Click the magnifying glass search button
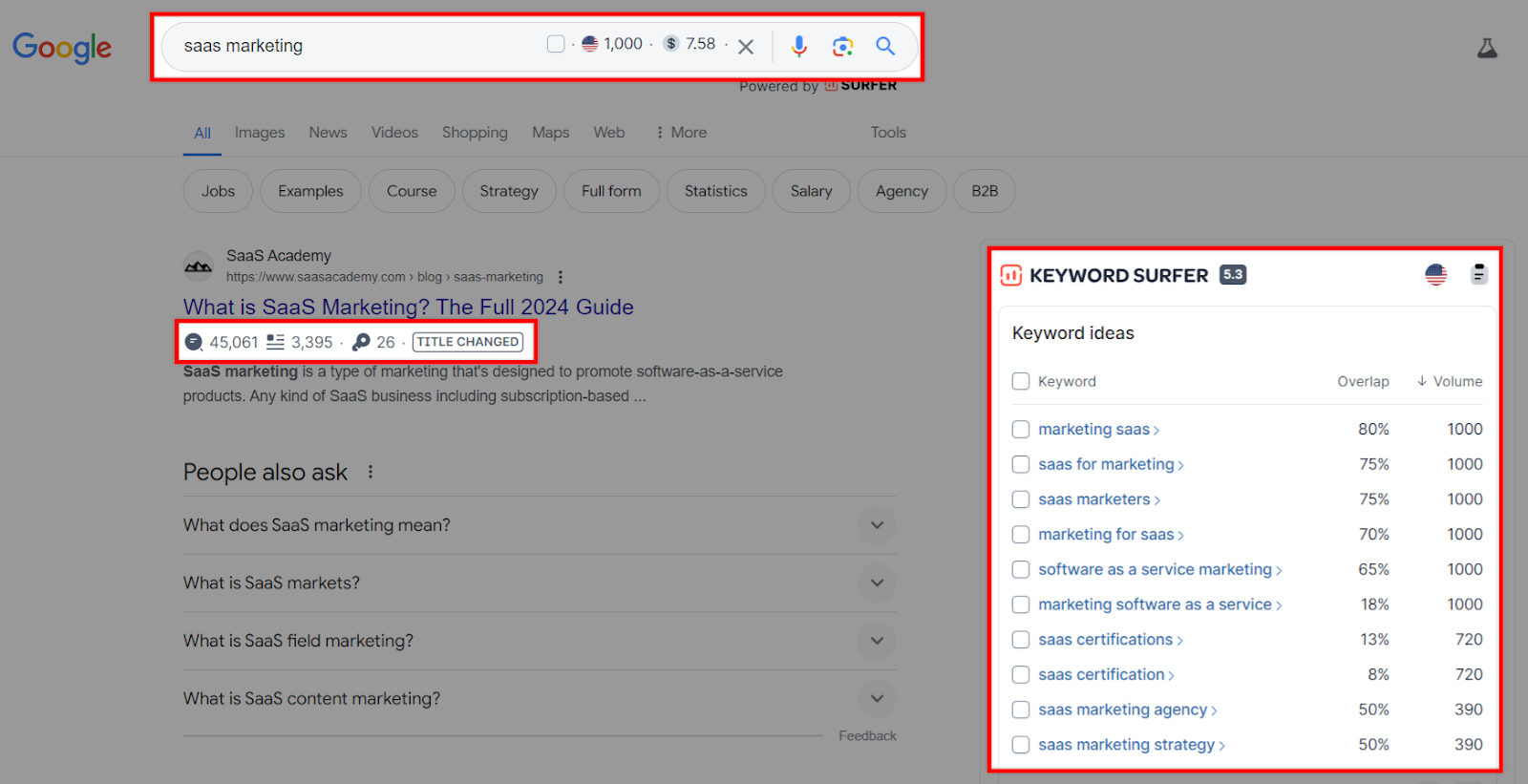Image resolution: width=1528 pixels, height=784 pixels. (x=885, y=46)
